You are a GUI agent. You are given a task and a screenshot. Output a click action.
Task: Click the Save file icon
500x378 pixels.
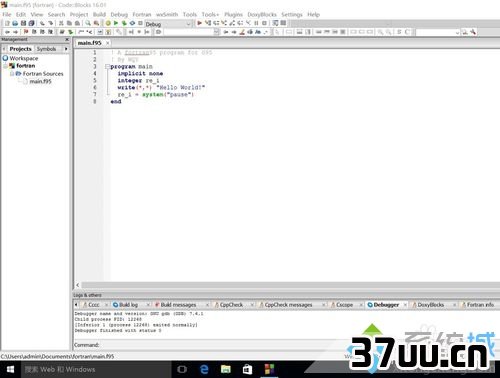tap(23, 23)
